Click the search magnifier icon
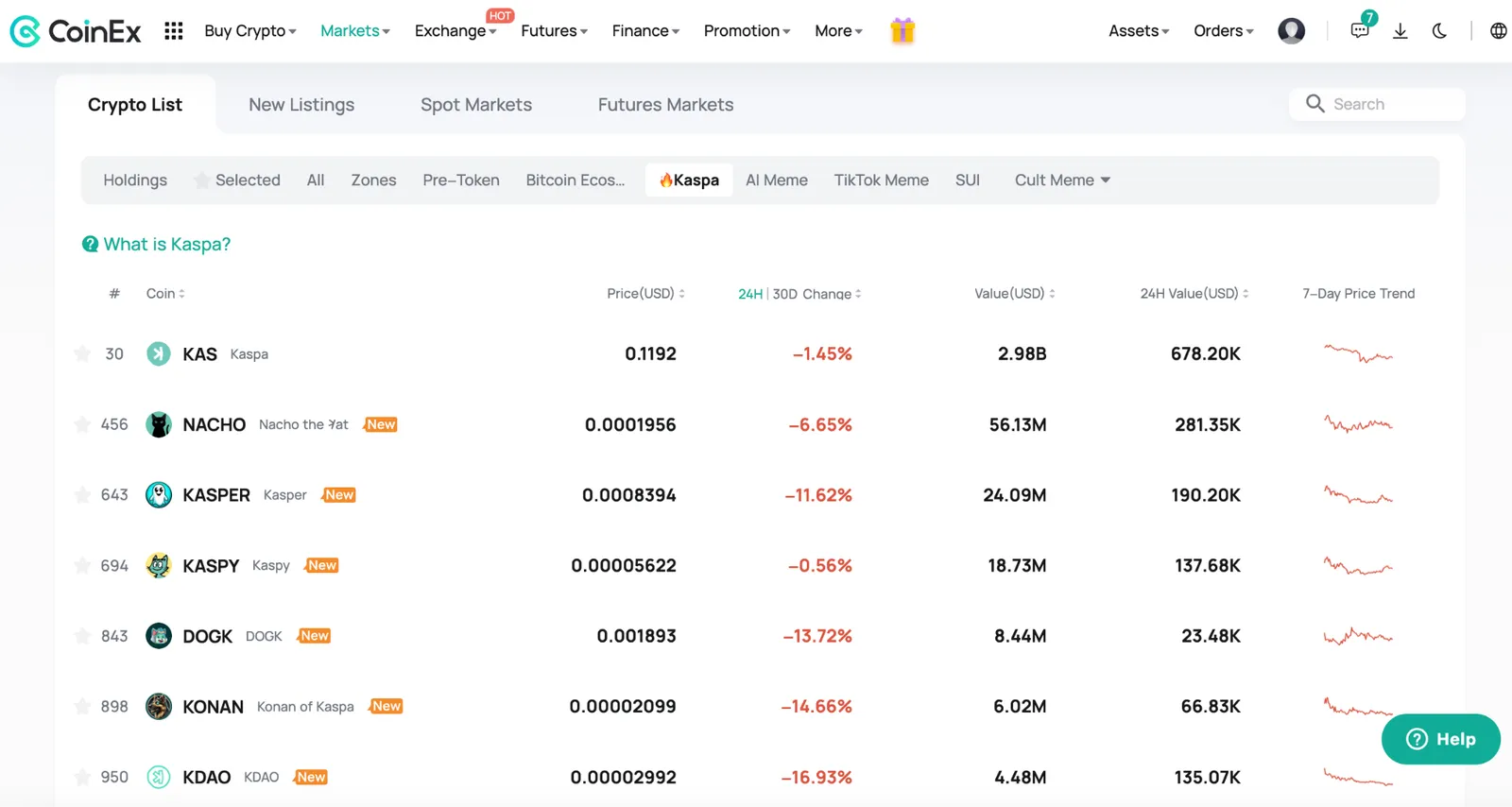The width and height of the screenshot is (1512, 807). coord(1314,104)
